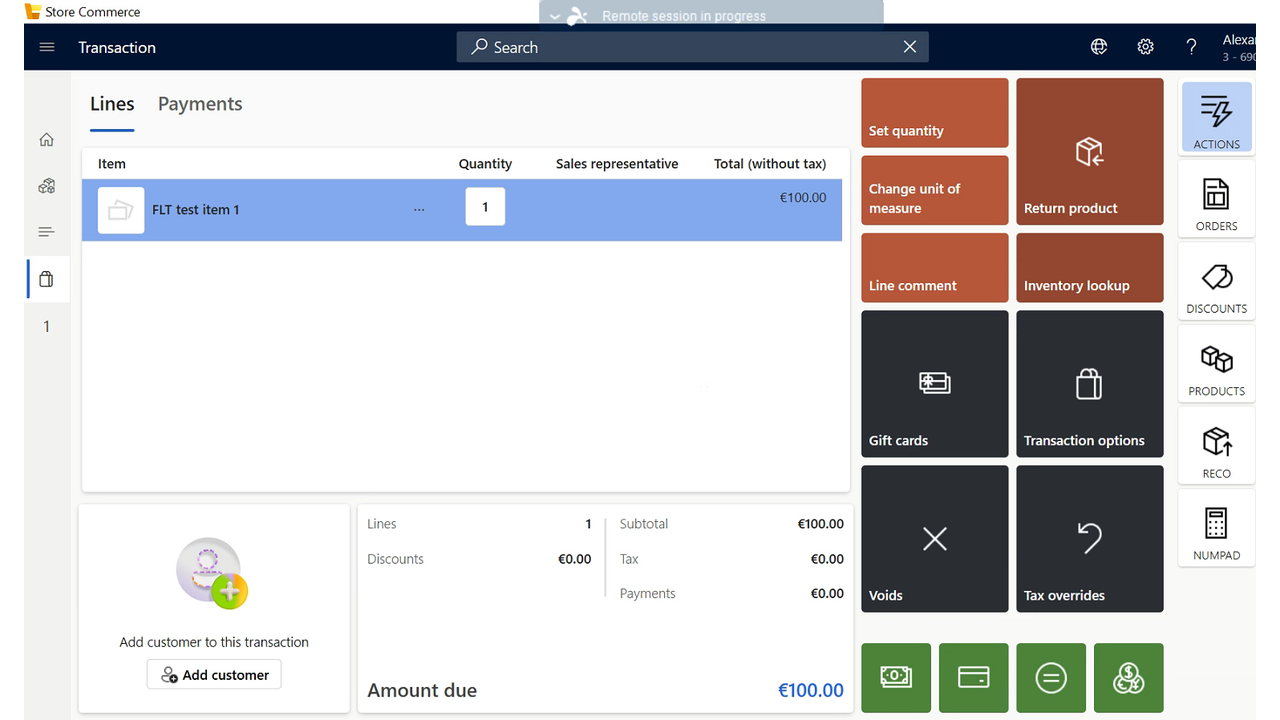Click the Set quantity tile

click(935, 113)
